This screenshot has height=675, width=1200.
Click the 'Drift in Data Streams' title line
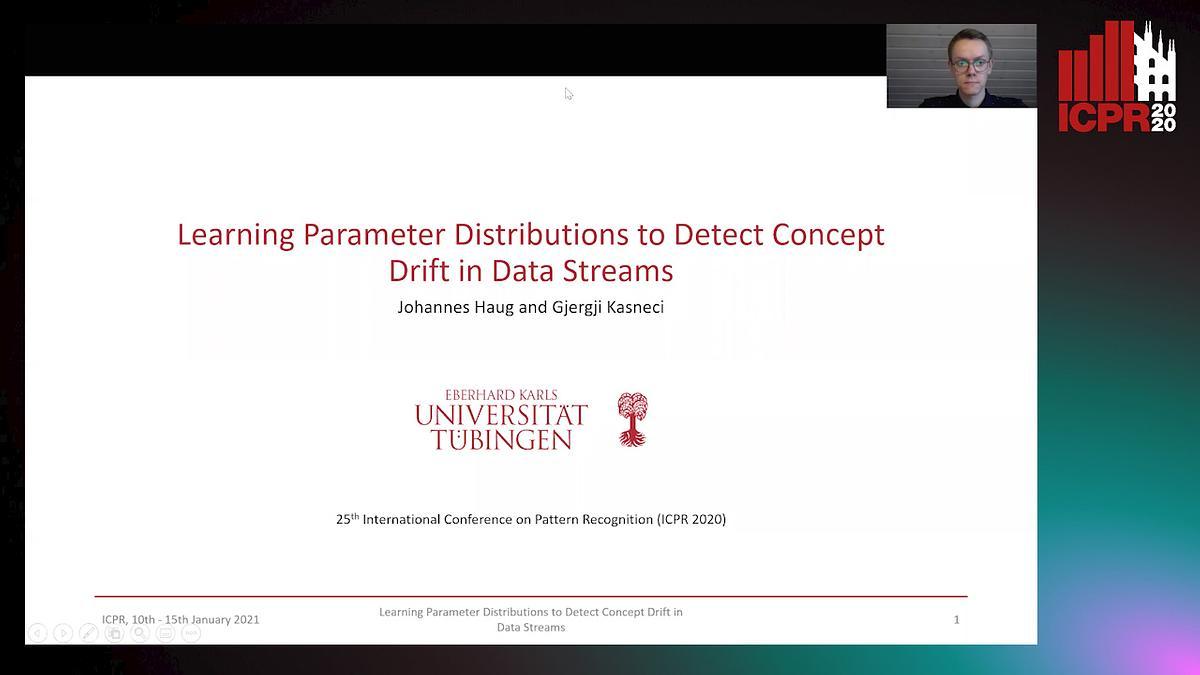(530, 271)
